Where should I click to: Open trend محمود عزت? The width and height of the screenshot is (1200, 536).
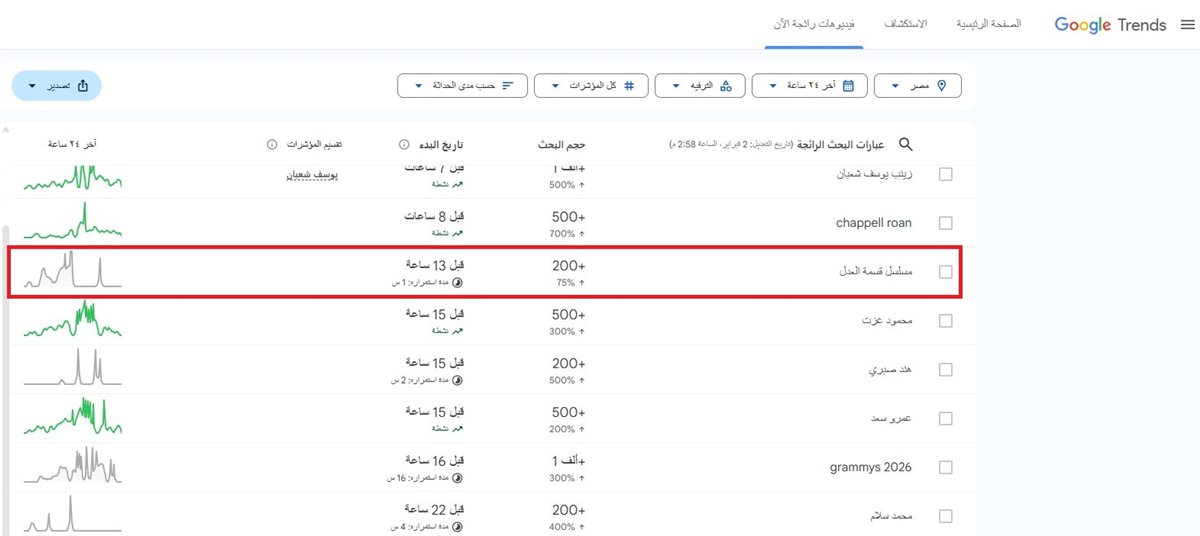click(886, 321)
